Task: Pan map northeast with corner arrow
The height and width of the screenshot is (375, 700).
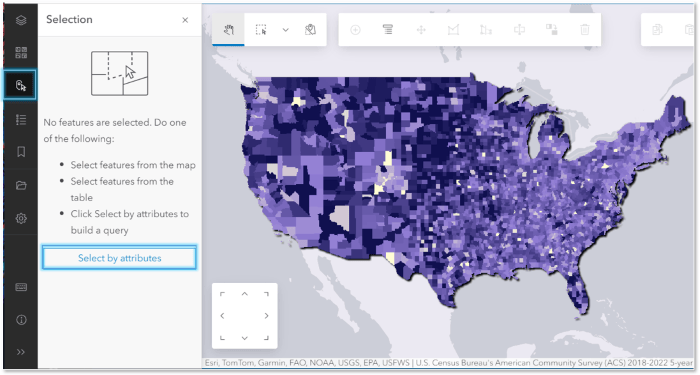Action: click(x=267, y=294)
